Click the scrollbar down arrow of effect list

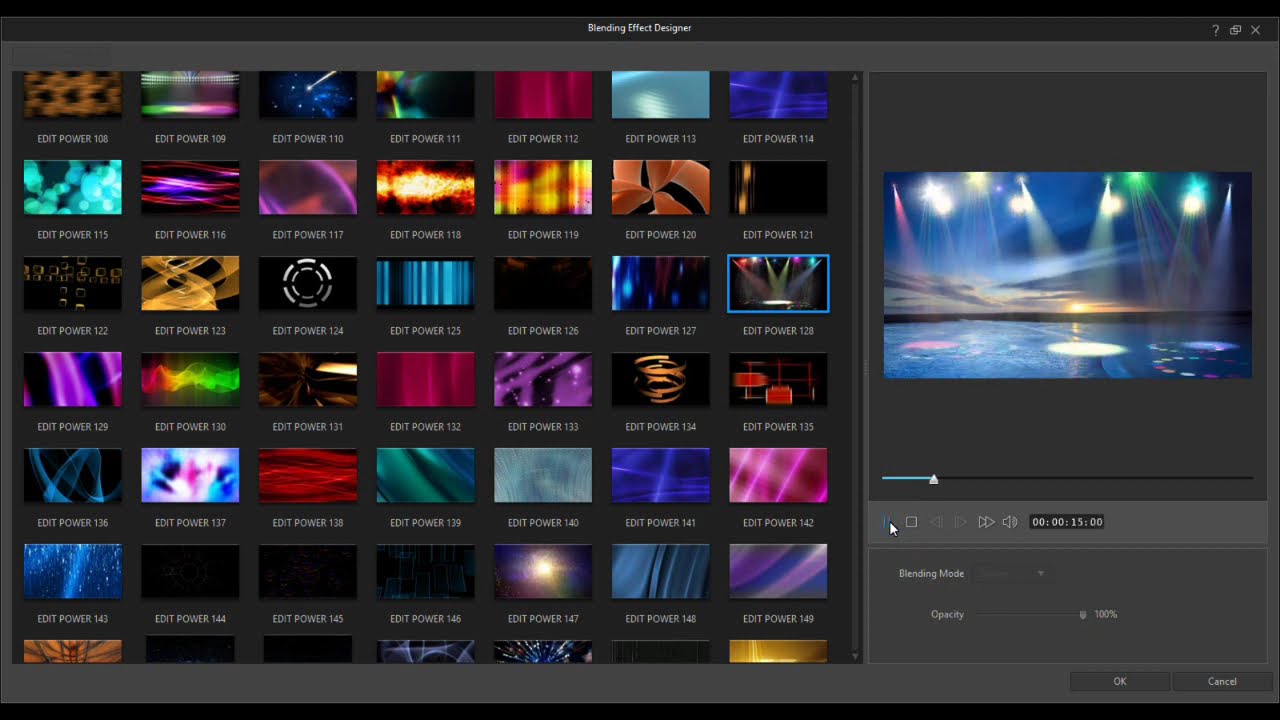pyautogui.click(x=855, y=657)
